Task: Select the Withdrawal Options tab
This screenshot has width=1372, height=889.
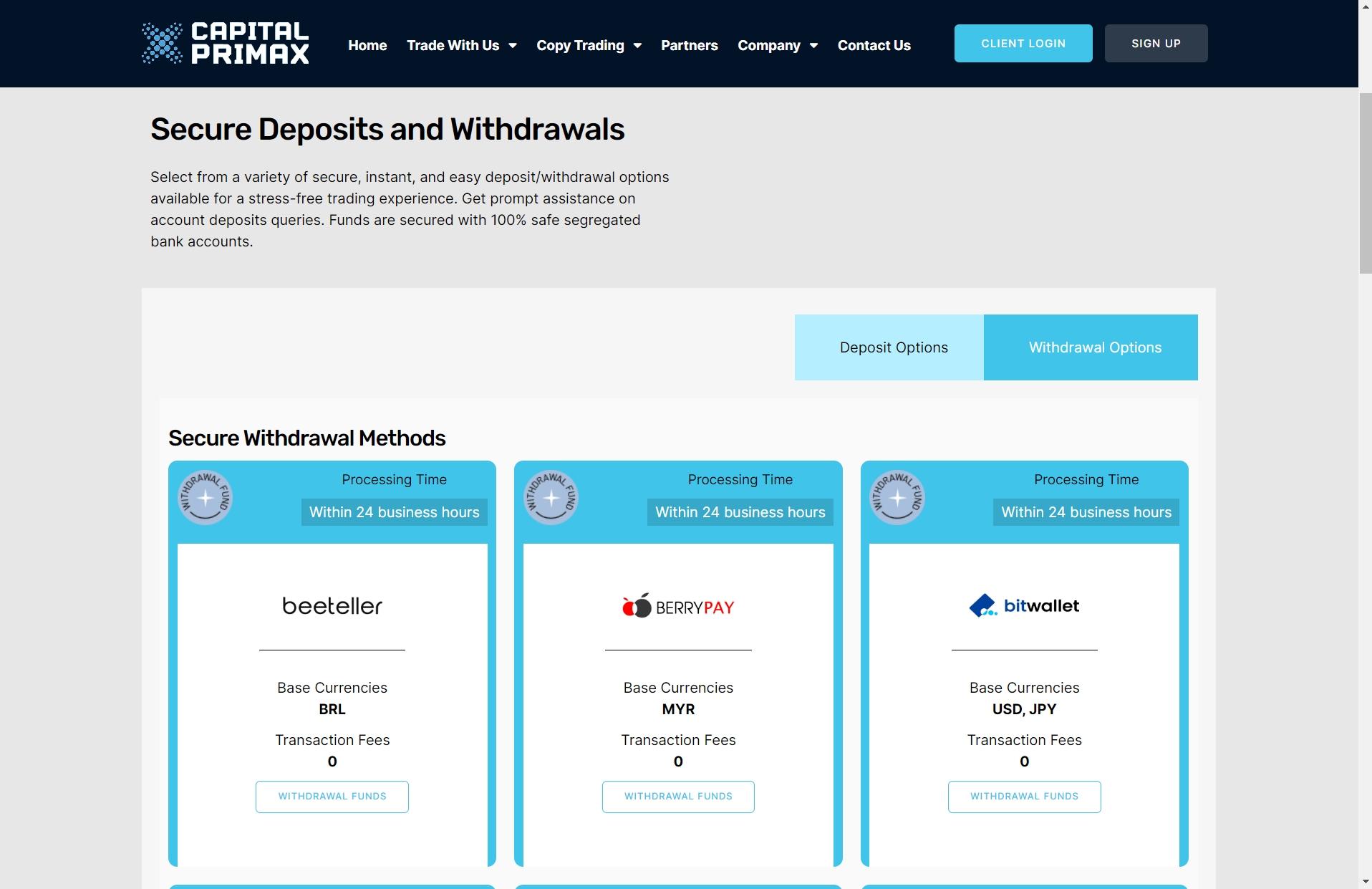Action: (1091, 347)
